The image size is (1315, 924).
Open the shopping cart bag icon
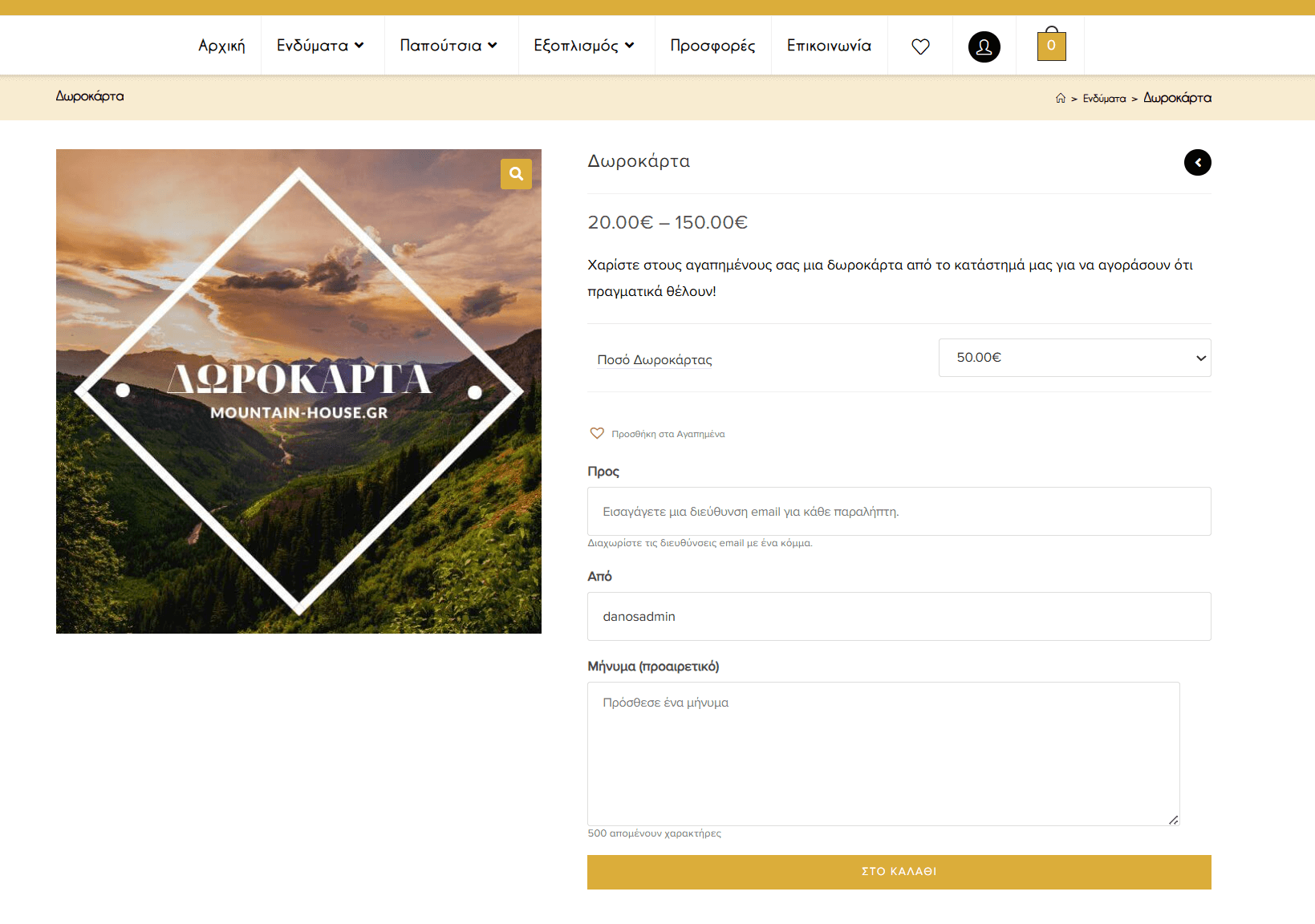[x=1051, y=45]
